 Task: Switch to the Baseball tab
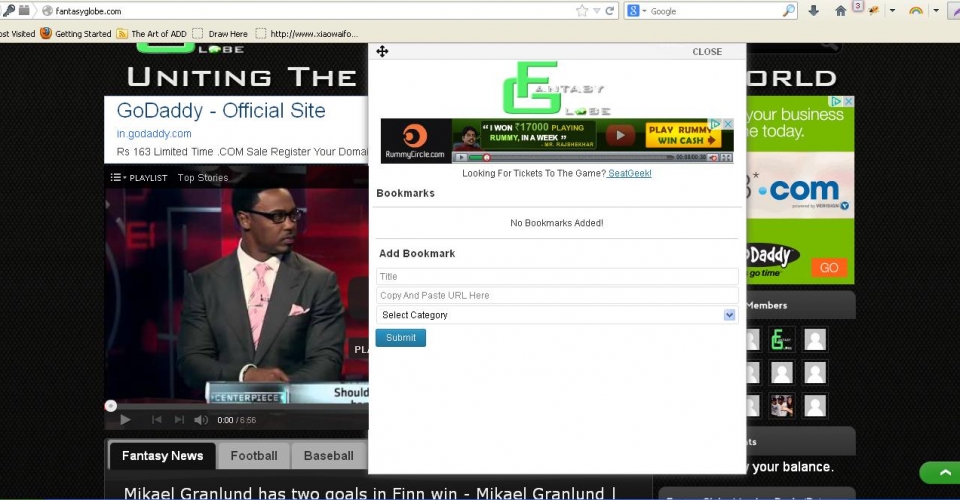[x=329, y=456]
